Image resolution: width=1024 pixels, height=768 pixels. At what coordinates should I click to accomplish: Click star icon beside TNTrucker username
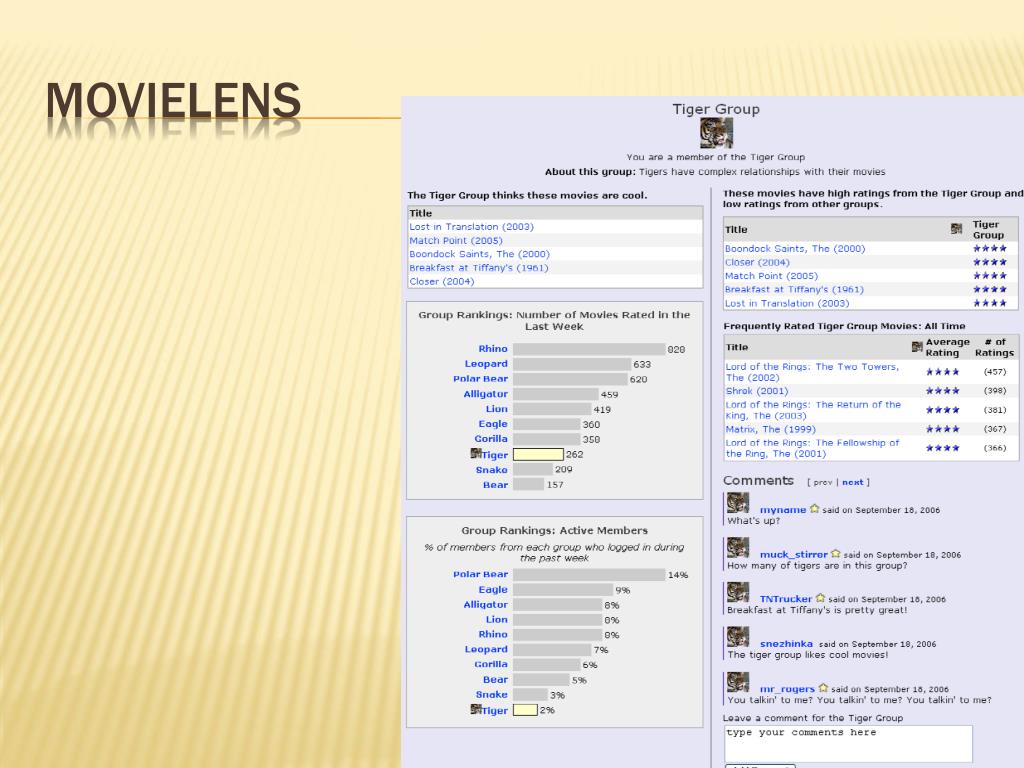pyautogui.click(x=820, y=598)
